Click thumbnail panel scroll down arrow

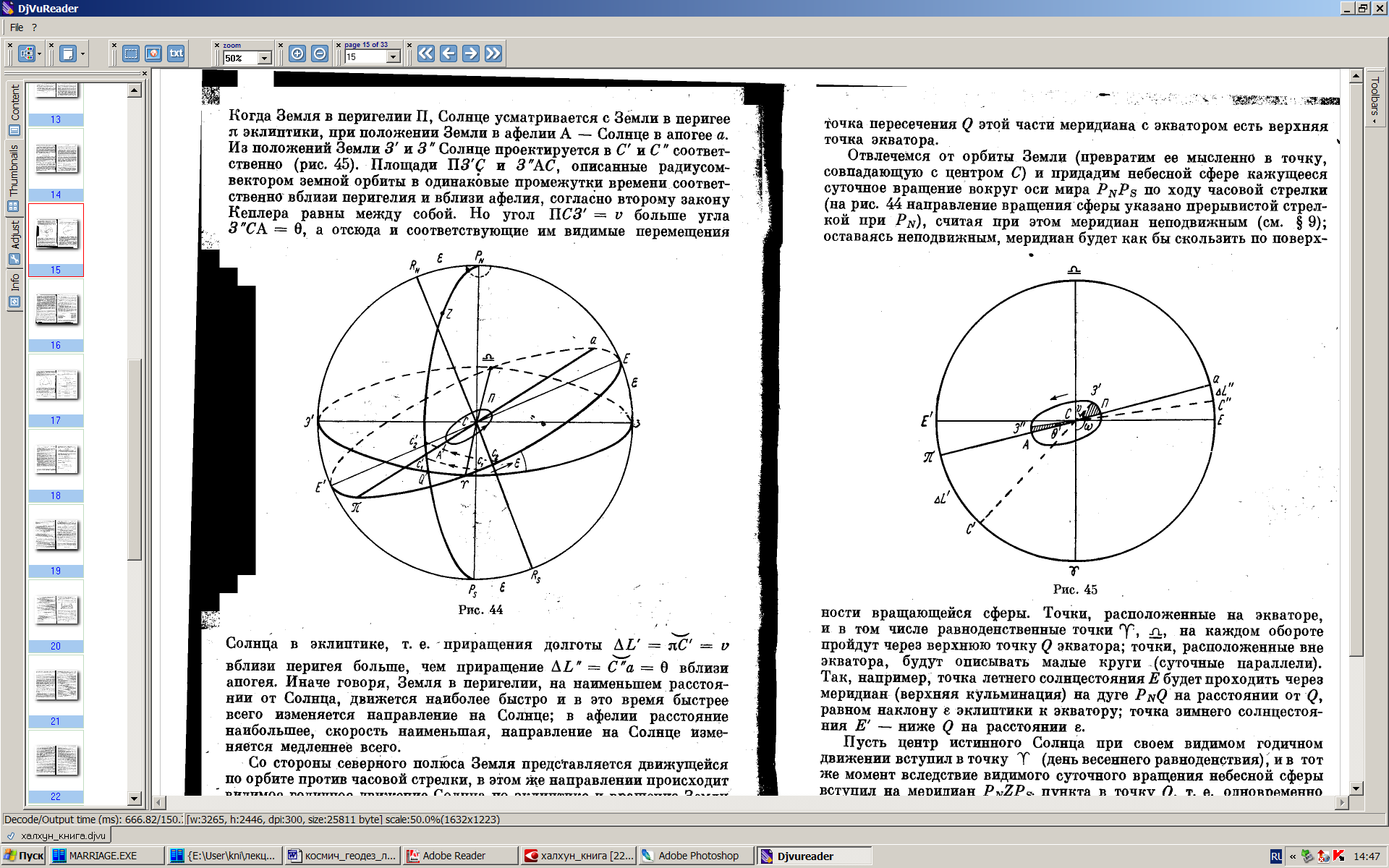135,799
